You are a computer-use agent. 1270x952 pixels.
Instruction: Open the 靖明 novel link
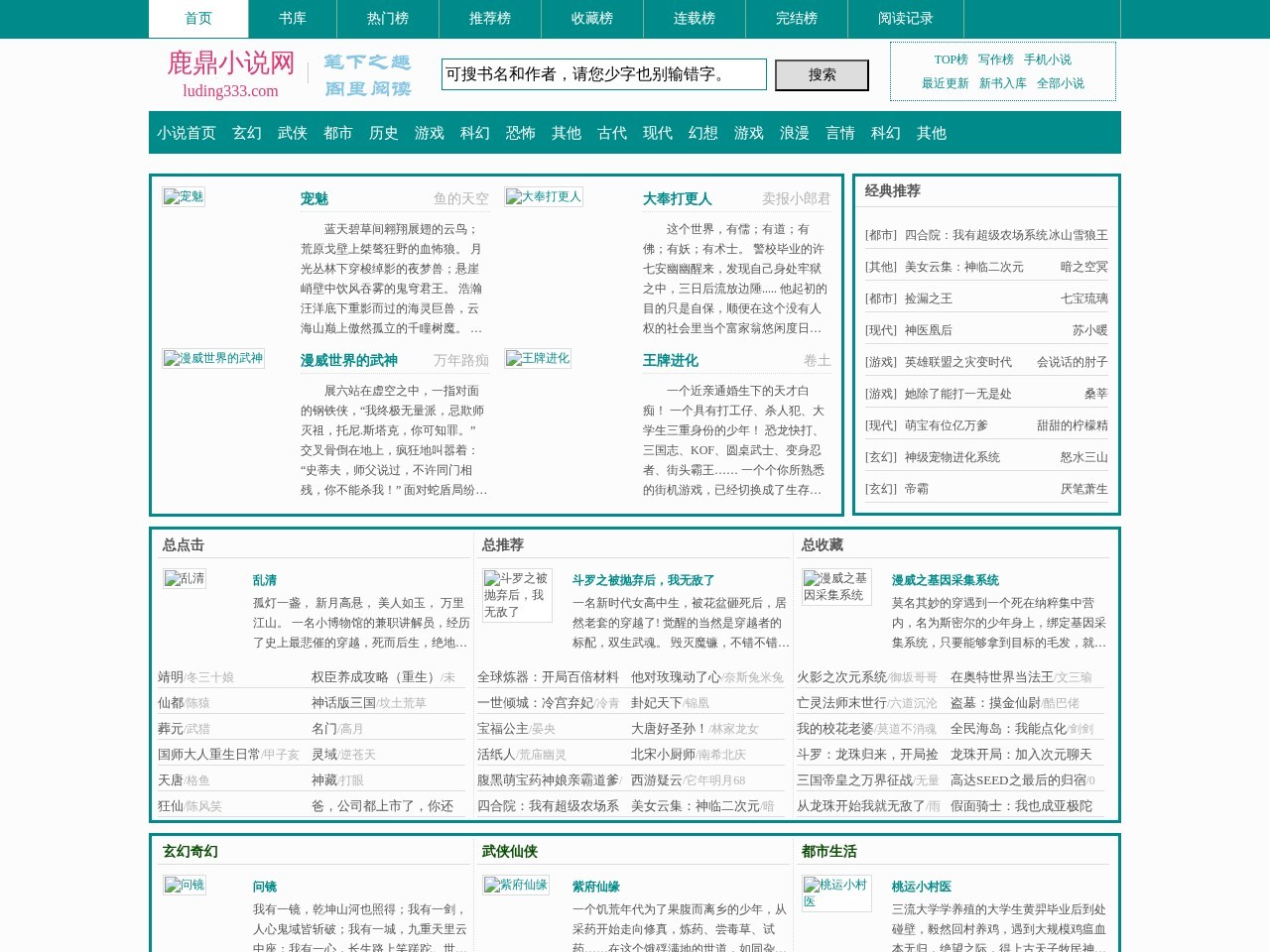[171, 677]
